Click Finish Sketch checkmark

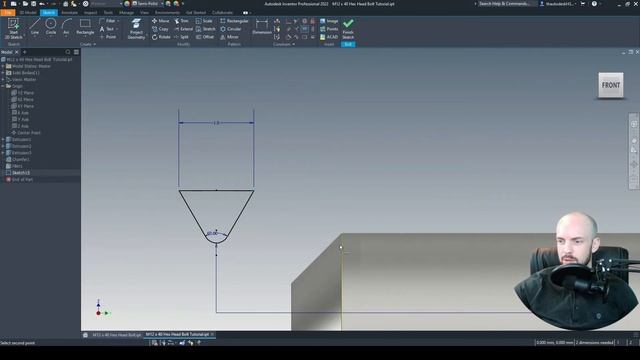(x=348, y=28)
